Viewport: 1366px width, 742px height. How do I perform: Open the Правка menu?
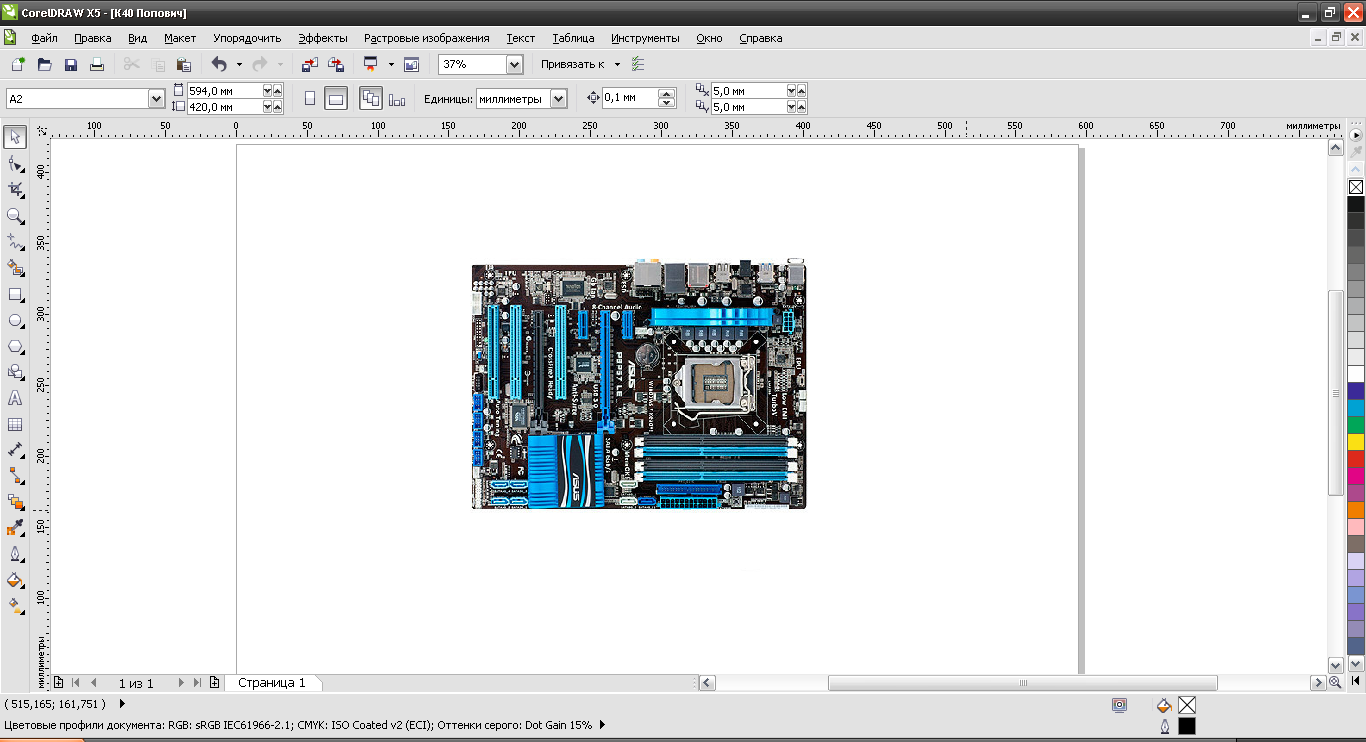pos(93,38)
